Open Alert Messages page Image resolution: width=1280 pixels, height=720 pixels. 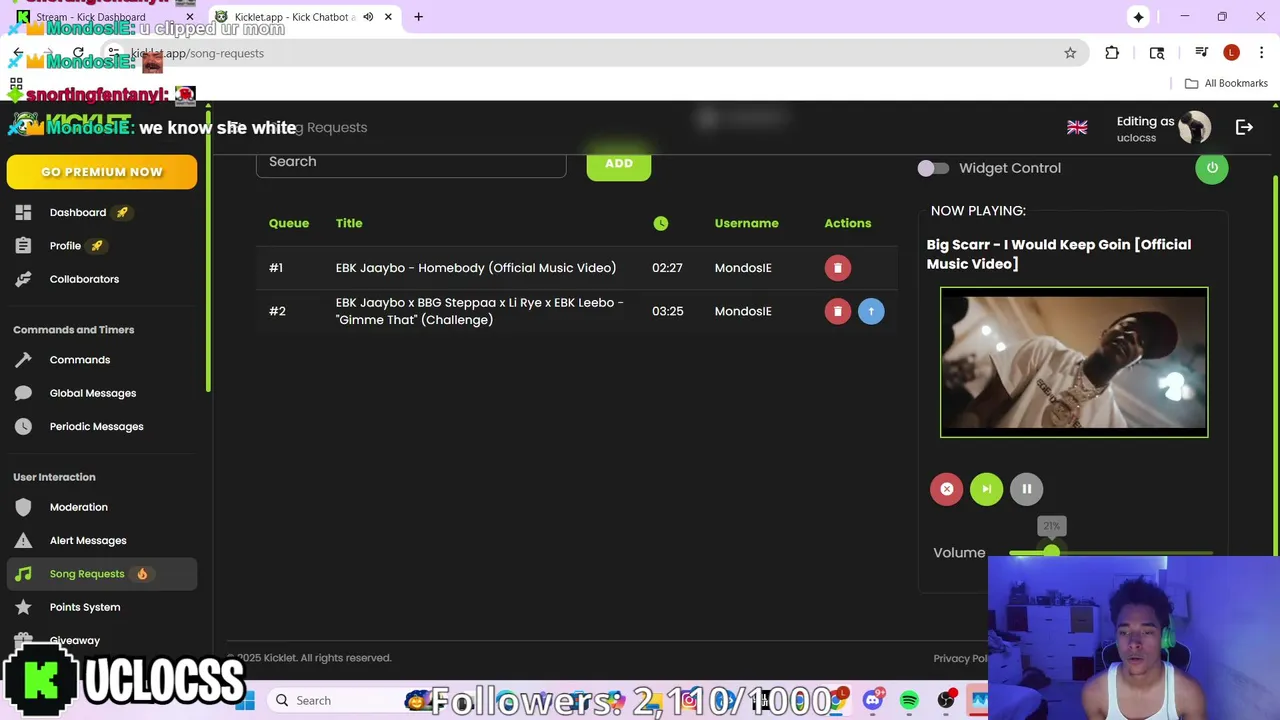point(88,541)
